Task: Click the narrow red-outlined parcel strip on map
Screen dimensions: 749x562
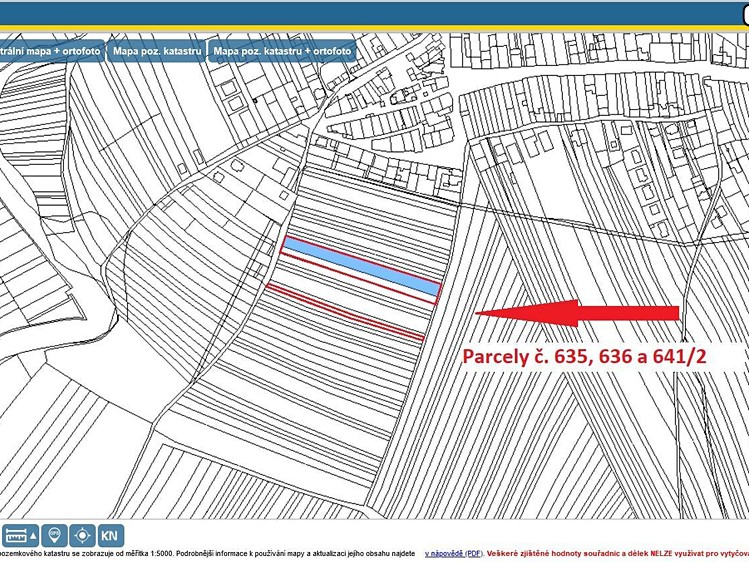Action: (x=345, y=311)
